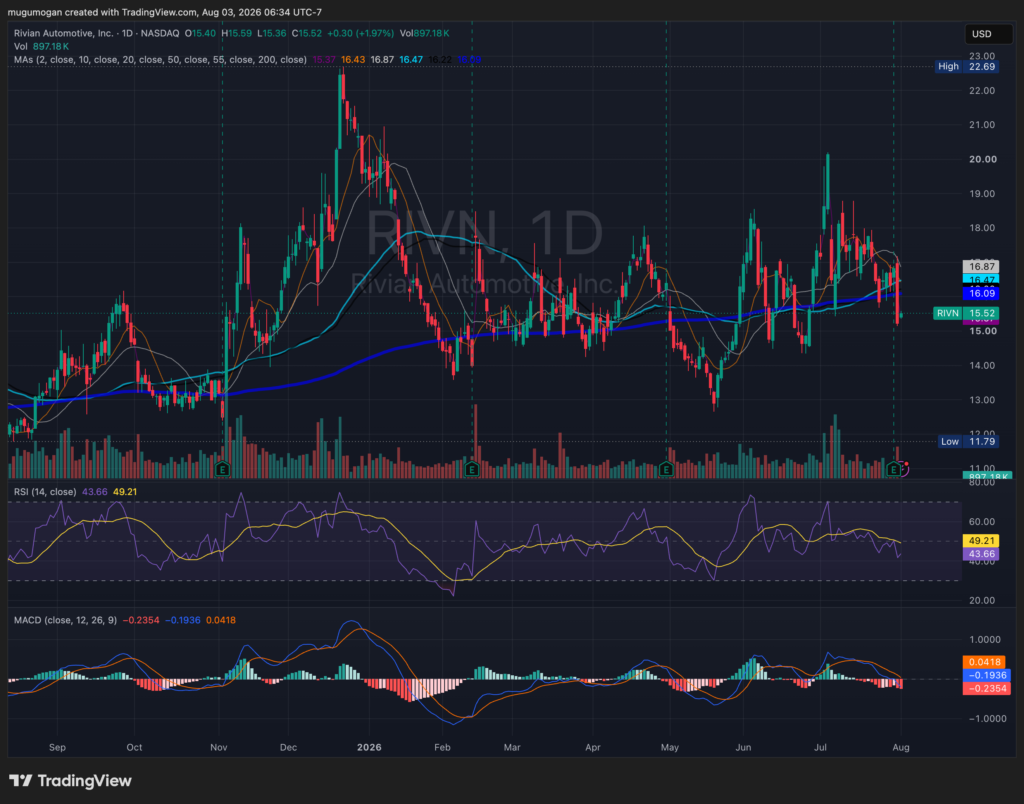The width and height of the screenshot is (1024, 804).
Task: Click the Oct label on time axis
Action: pos(134,747)
